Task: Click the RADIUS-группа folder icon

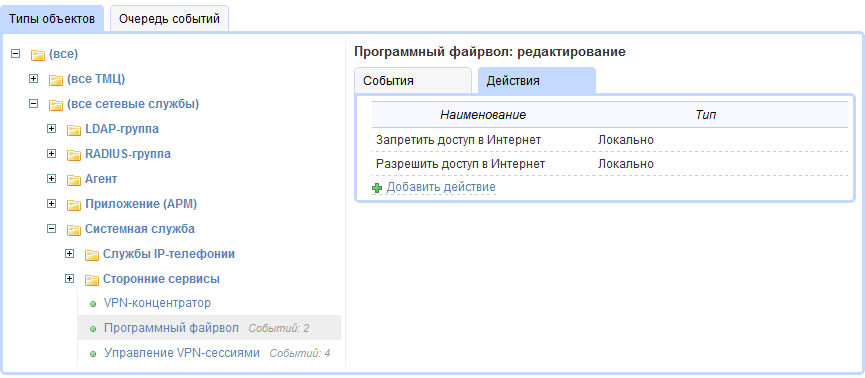Action: 74,155
